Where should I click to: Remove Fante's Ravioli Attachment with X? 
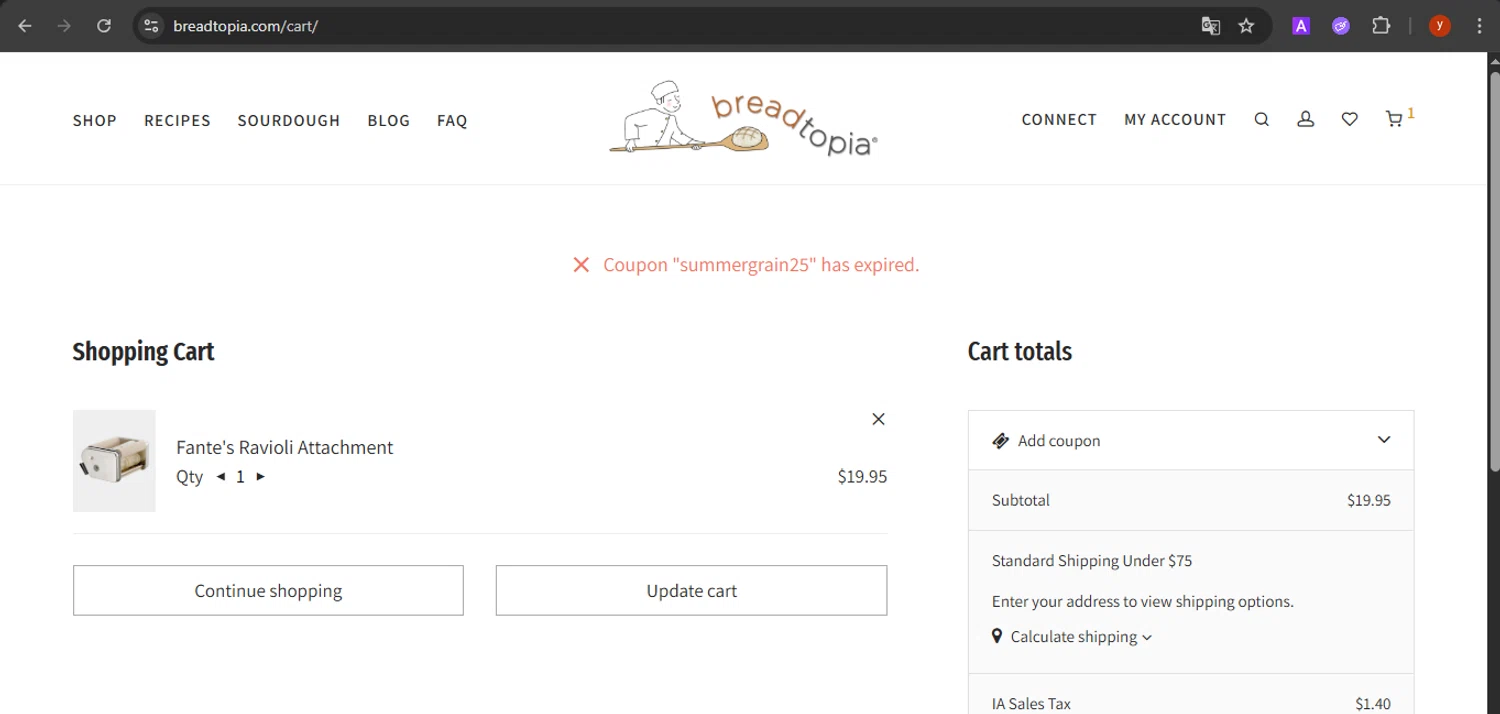point(878,419)
